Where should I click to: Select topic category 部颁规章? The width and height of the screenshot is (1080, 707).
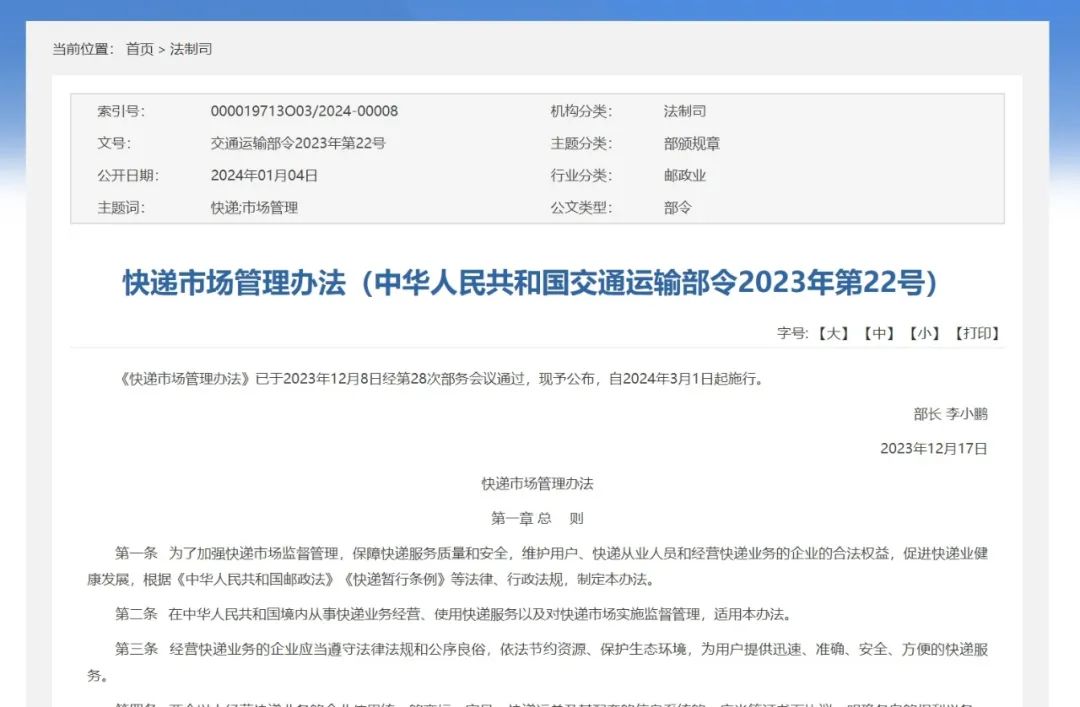691,143
